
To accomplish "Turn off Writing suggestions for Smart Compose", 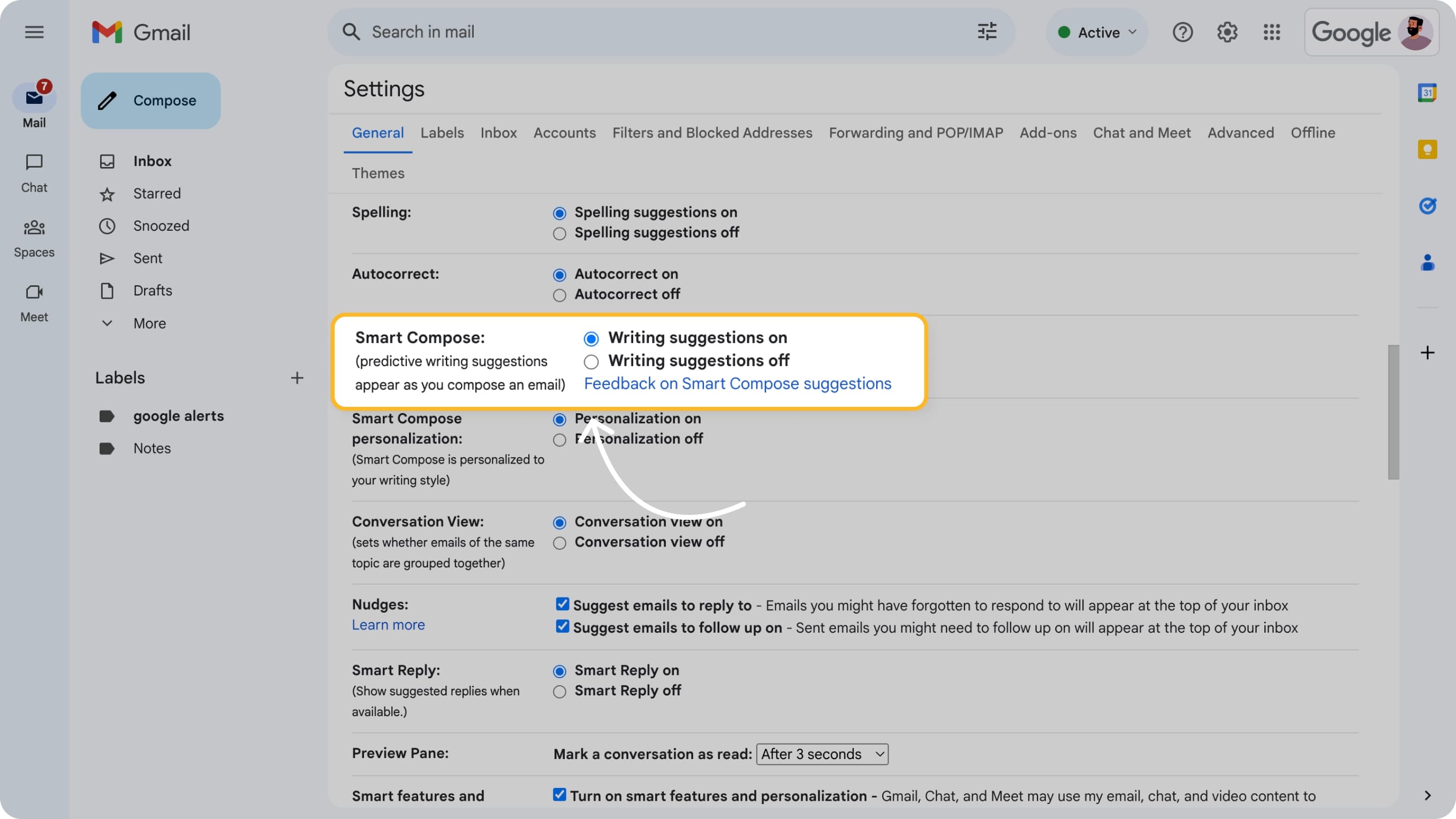I will point(590,361).
